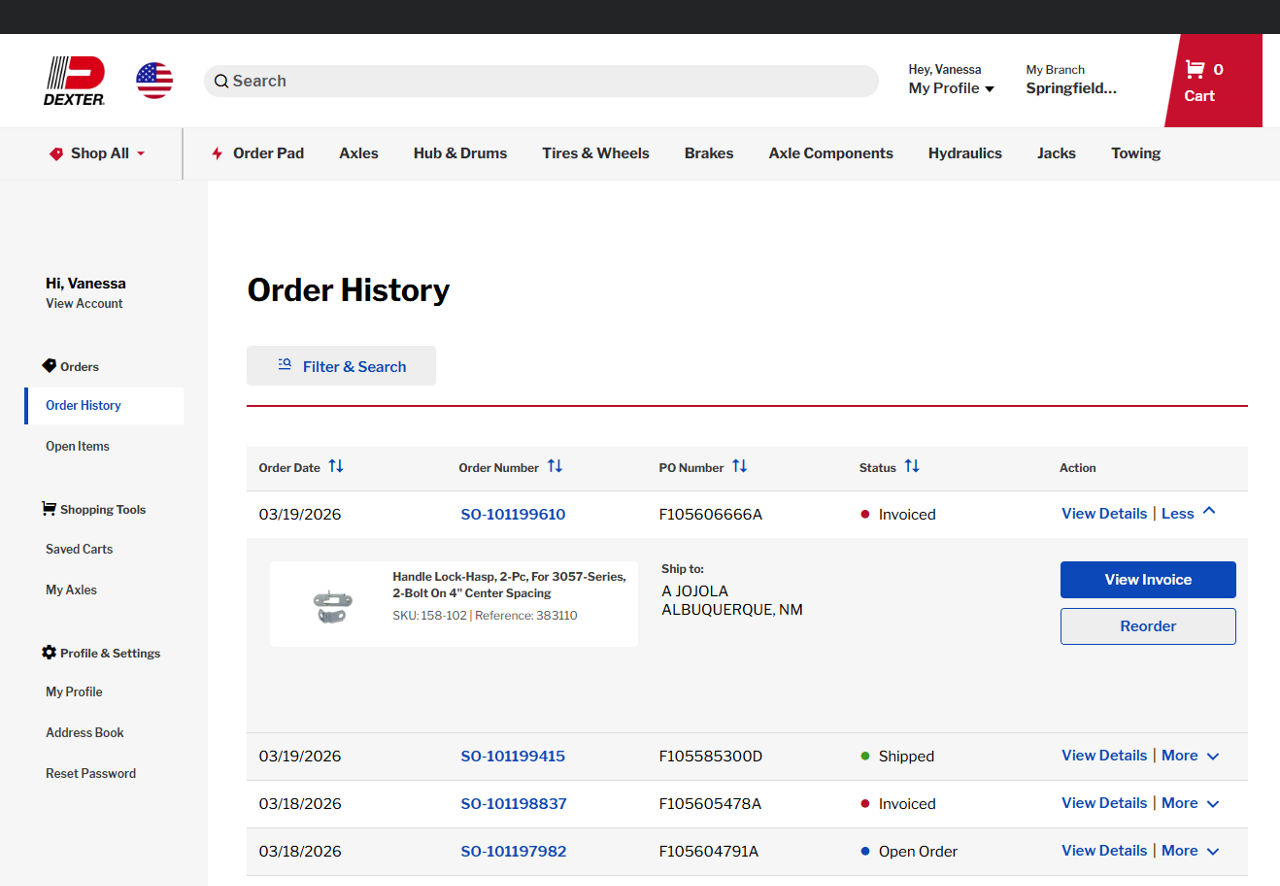Click the search magnifier icon
Screen dimensions: 1280x886
(x=221, y=81)
